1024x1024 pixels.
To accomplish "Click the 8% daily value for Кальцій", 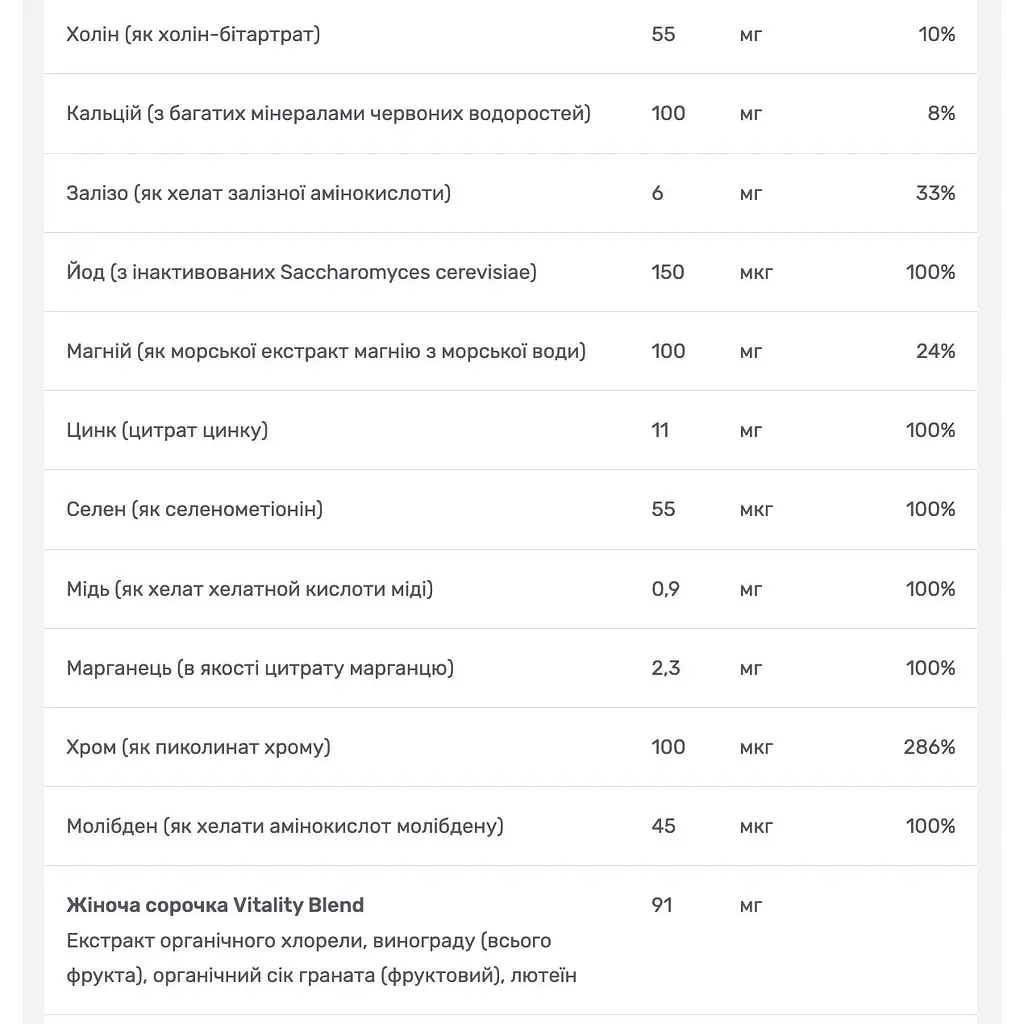I will (x=941, y=114).
